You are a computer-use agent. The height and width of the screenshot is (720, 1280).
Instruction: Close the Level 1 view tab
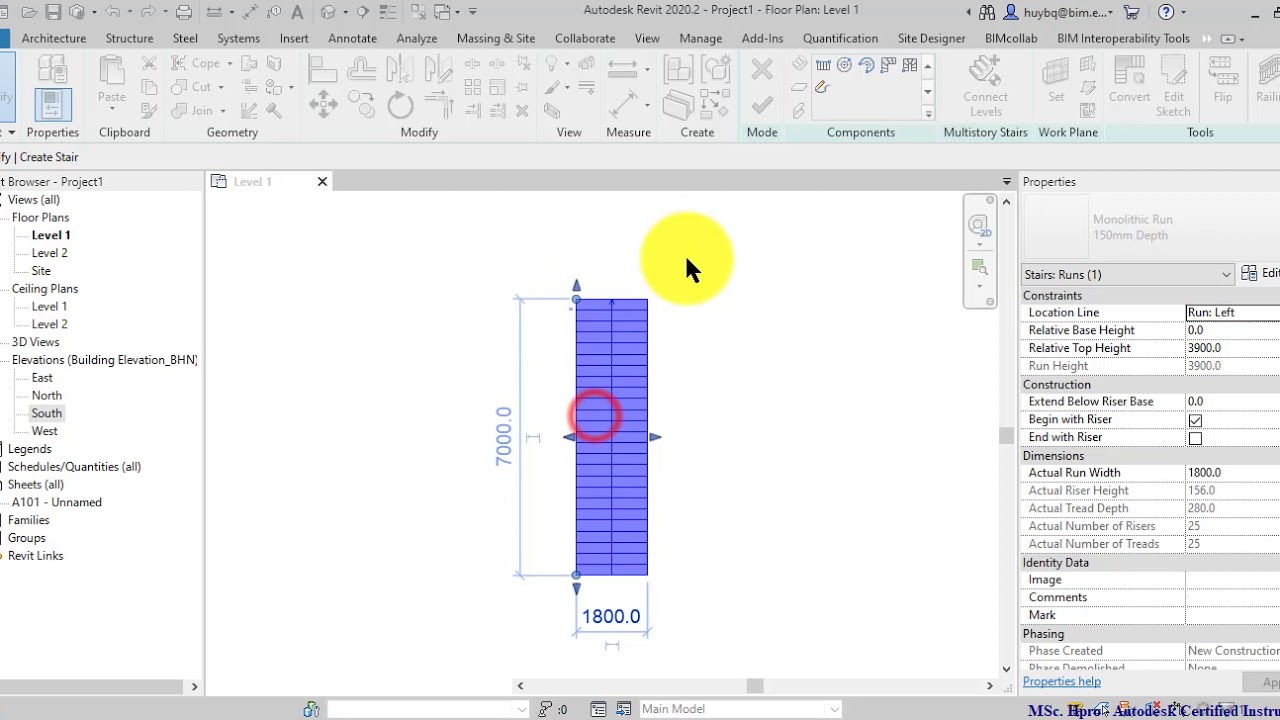[x=322, y=181]
